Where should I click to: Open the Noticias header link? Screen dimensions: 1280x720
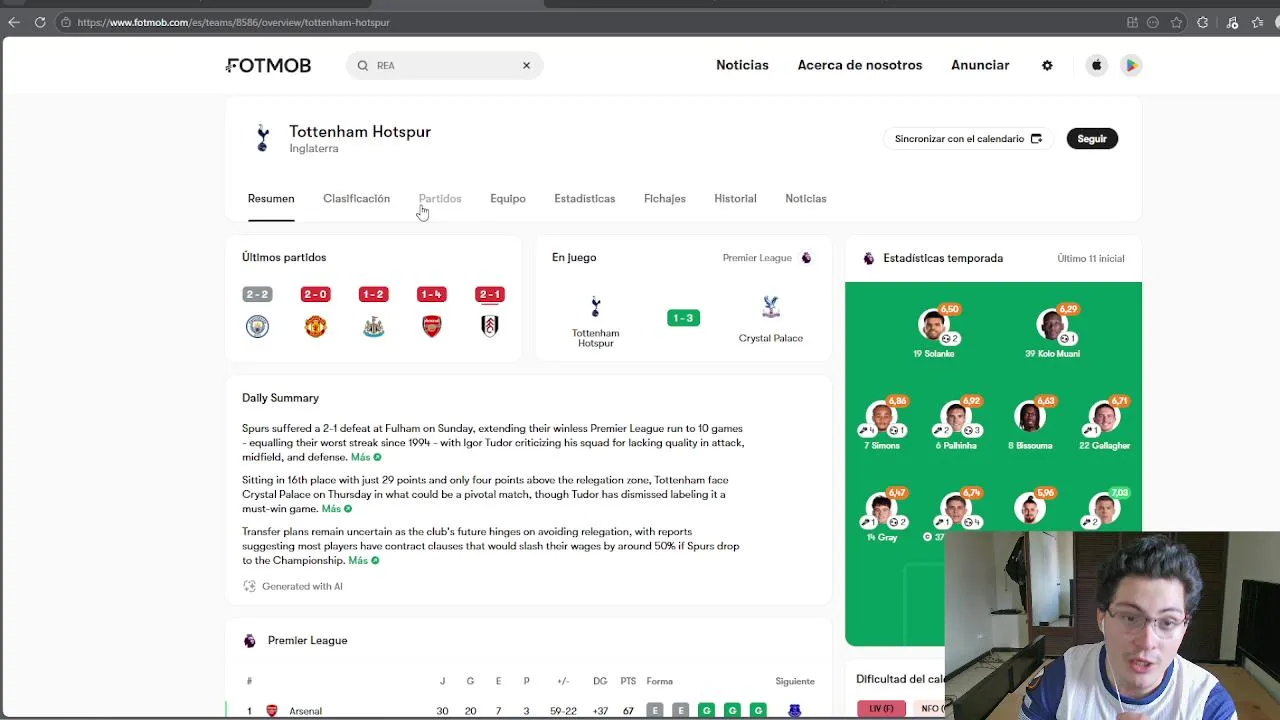742,65
